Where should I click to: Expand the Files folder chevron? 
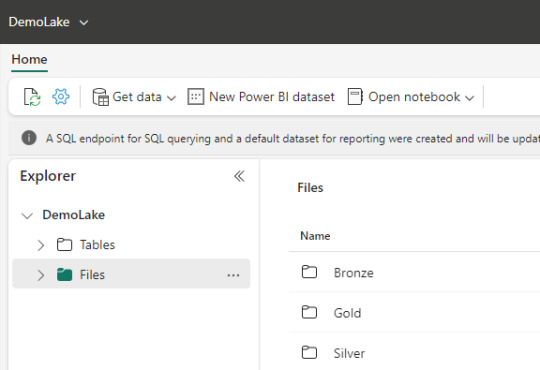coord(41,275)
